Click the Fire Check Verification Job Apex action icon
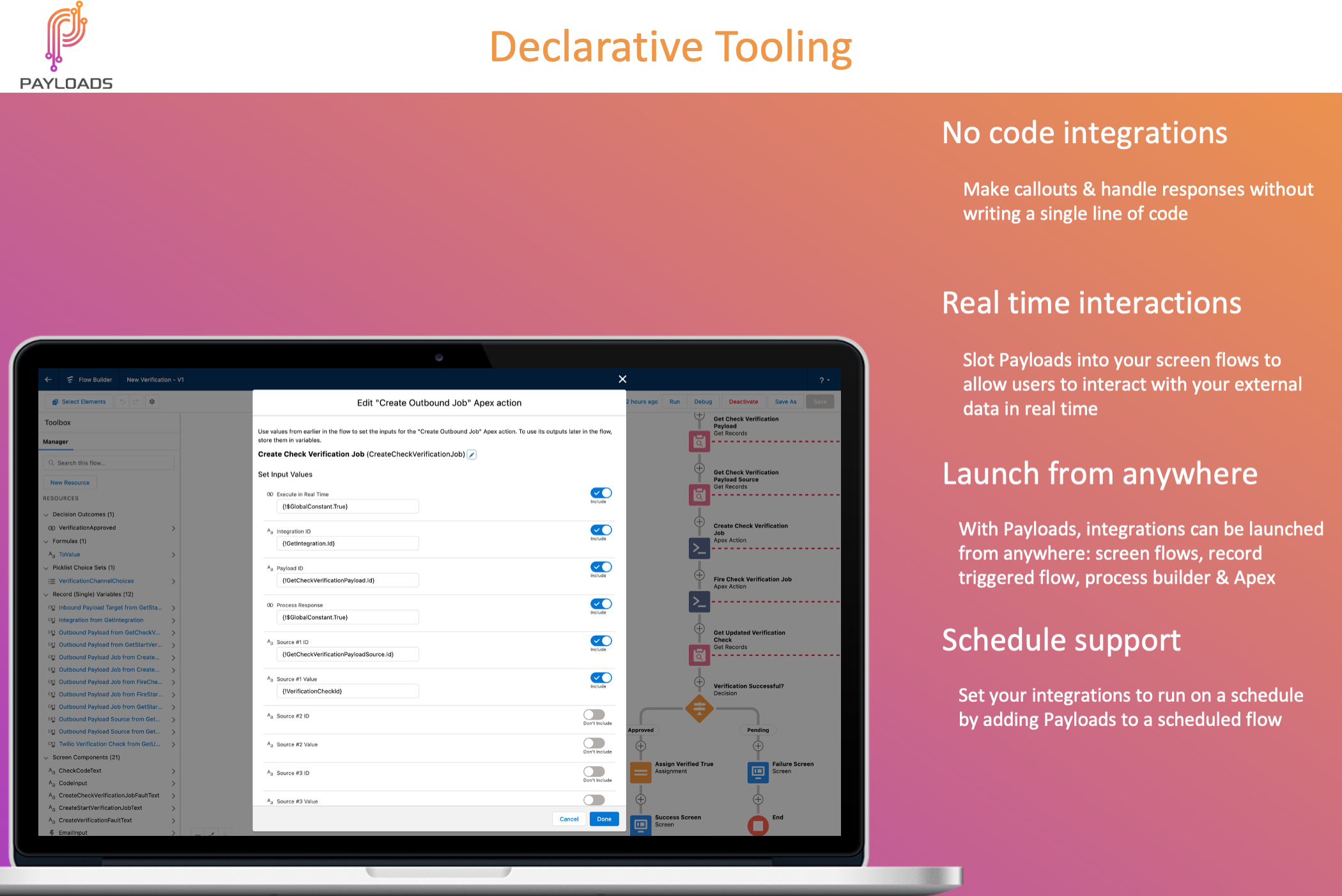This screenshot has height=896, width=1342. pyautogui.click(x=699, y=601)
